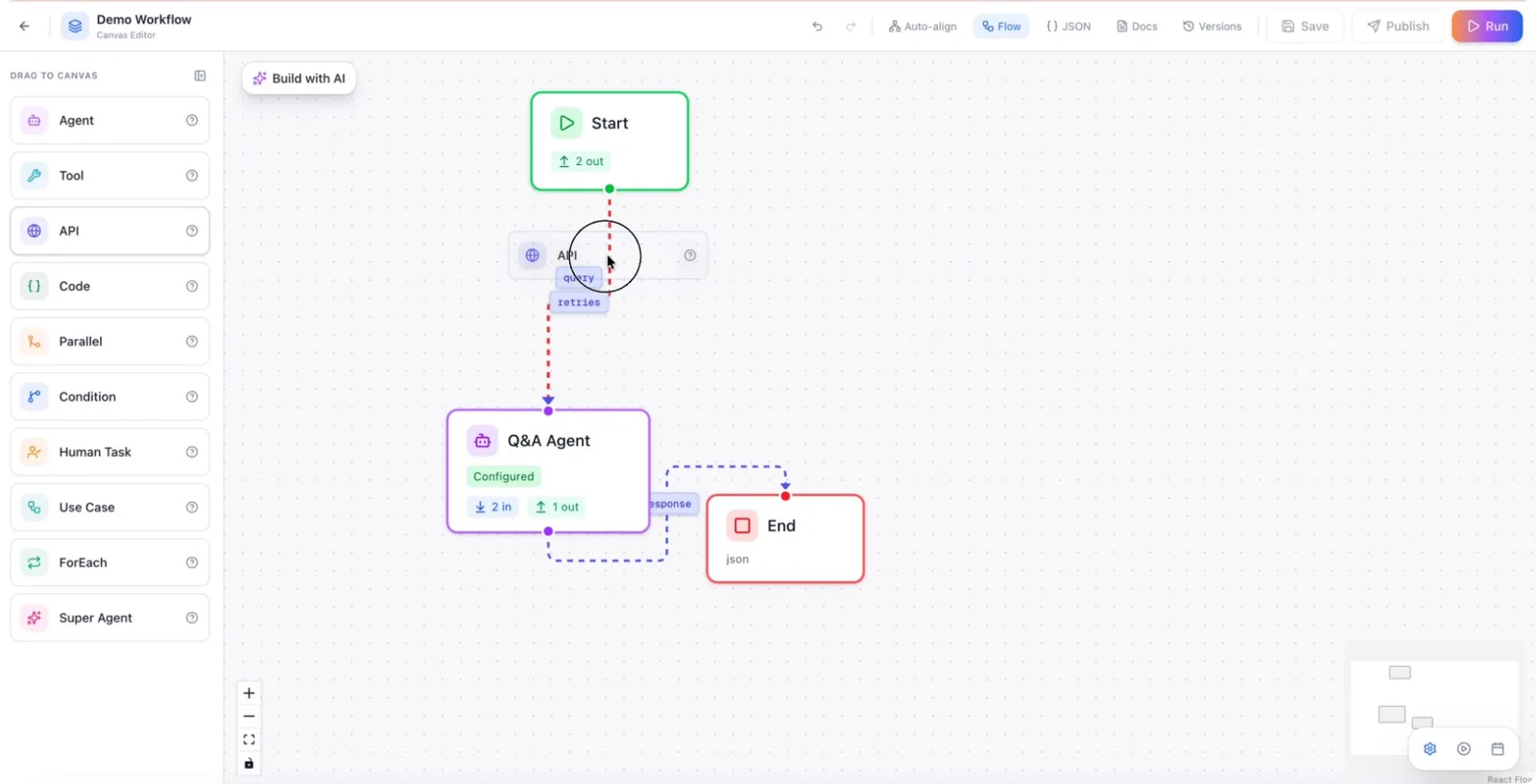Auto-align the workflow nodes

click(923, 26)
